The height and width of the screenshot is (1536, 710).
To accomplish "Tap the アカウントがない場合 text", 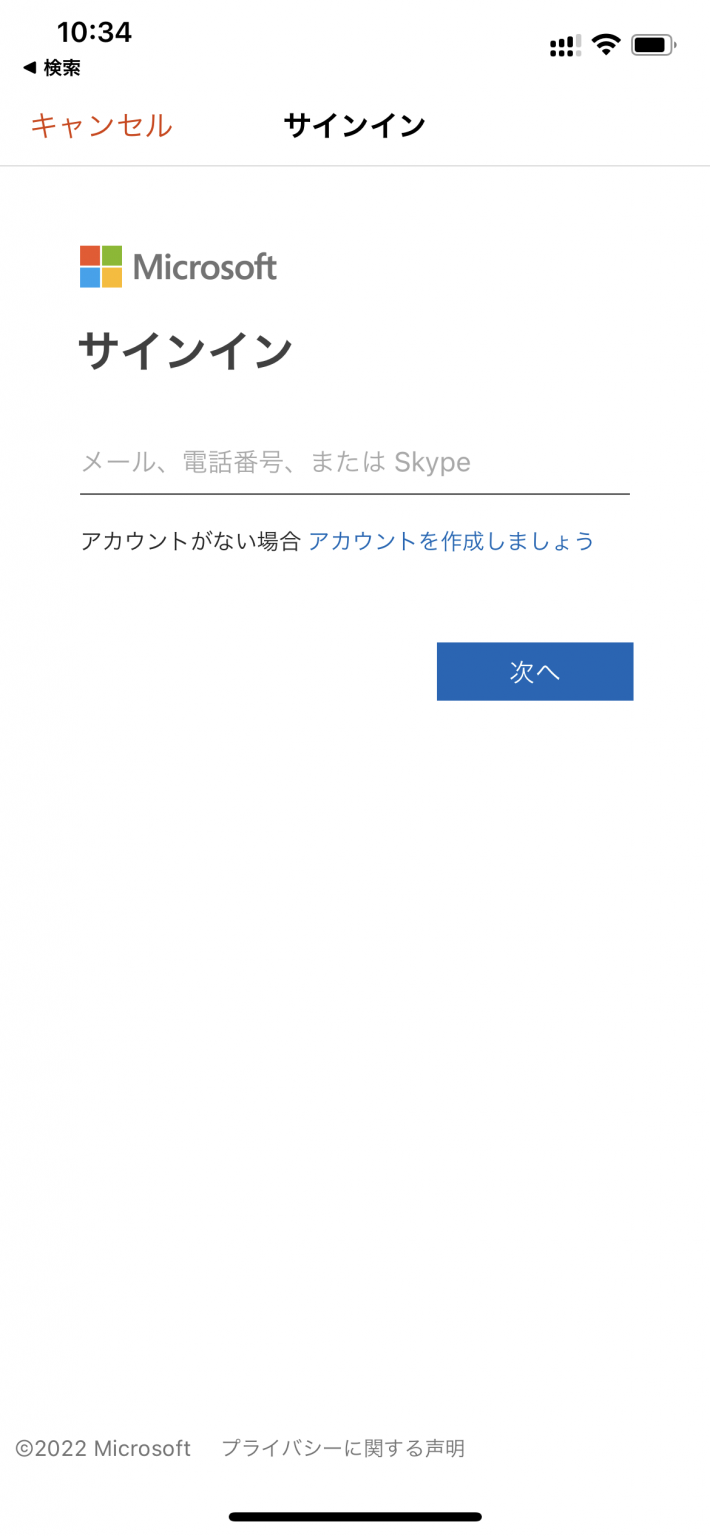I will pos(190,542).
